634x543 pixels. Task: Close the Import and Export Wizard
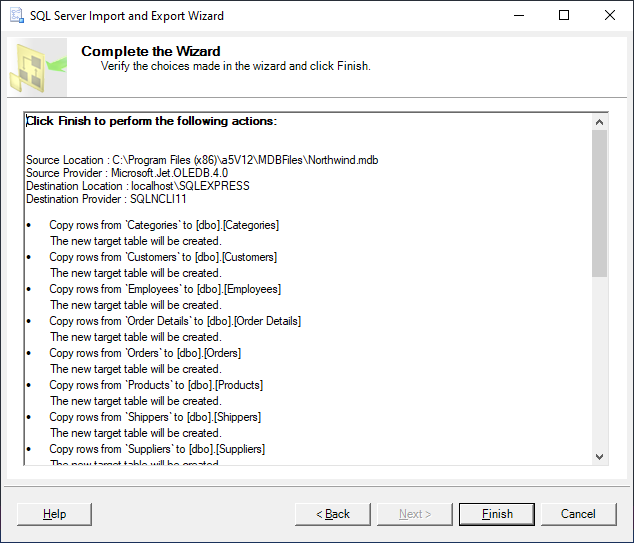[x=610, y=15]
